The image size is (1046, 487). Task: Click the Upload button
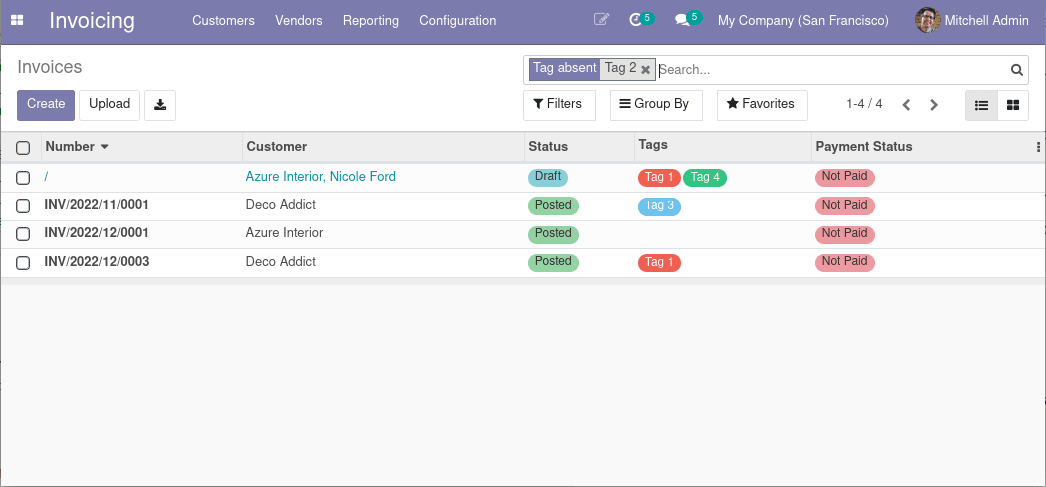coord(109,105)
